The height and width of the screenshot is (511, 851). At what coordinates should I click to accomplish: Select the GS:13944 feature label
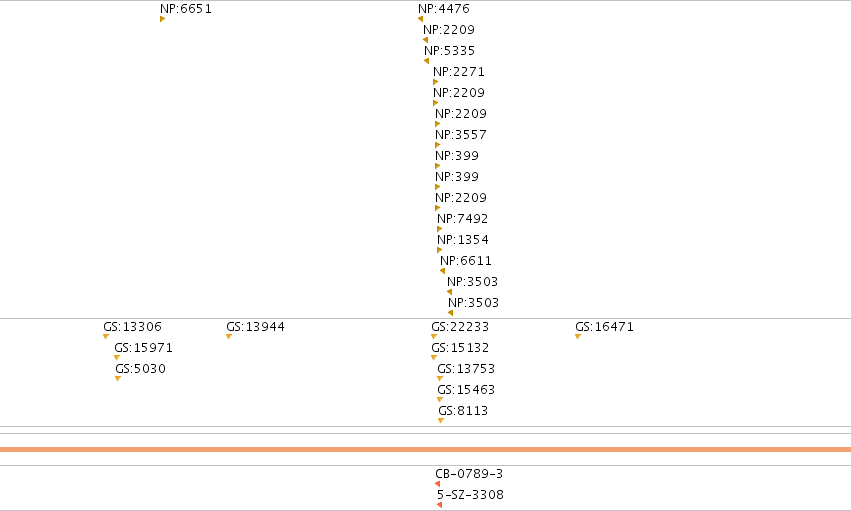255,327
